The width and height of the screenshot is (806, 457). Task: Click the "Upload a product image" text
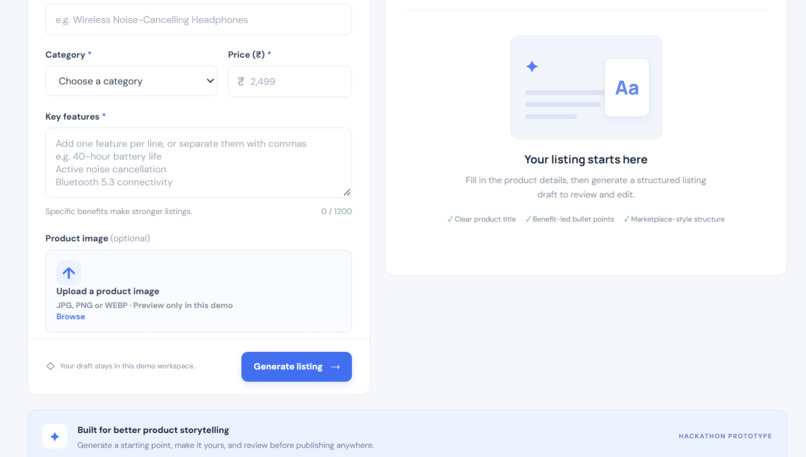[x=108, y=291]
